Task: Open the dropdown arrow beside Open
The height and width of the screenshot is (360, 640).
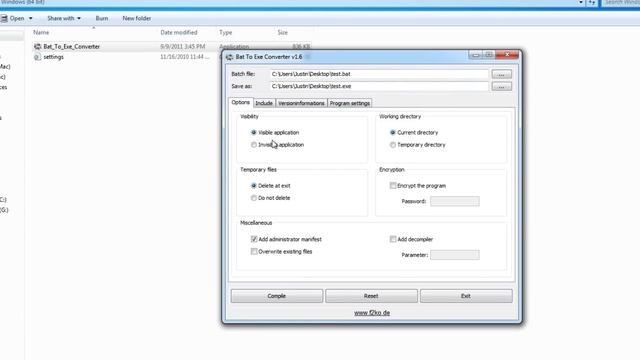Action: point(31,18)
